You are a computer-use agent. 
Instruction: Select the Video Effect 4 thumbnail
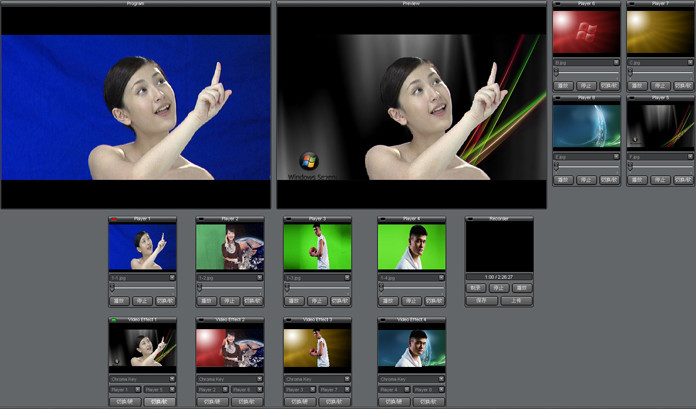(x=411, y=346)
